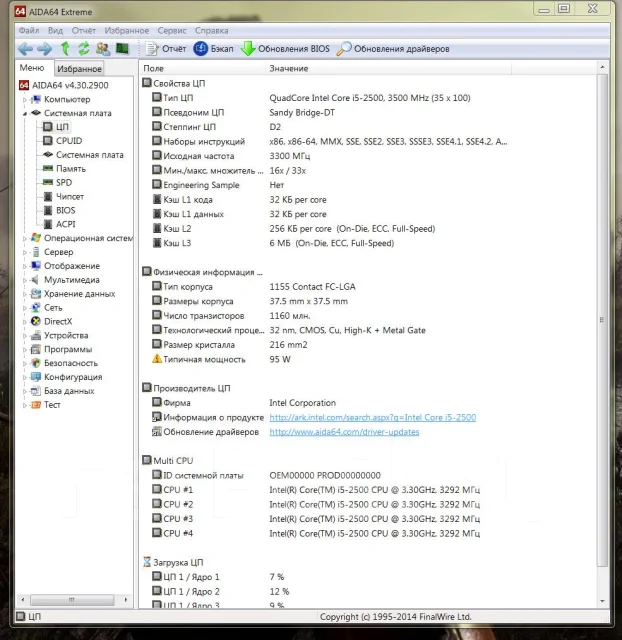The image size is (622, 640).
Task: Click the Бэкап toolbar button
Action: tap(213, 49)
